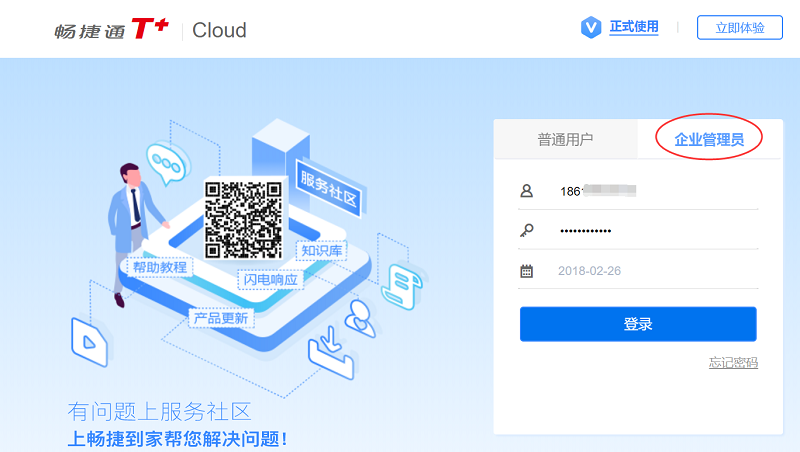Click the 有问题上服务社区 headline text
This screenshot has height=452, width=800.
(x=159, y=412)
